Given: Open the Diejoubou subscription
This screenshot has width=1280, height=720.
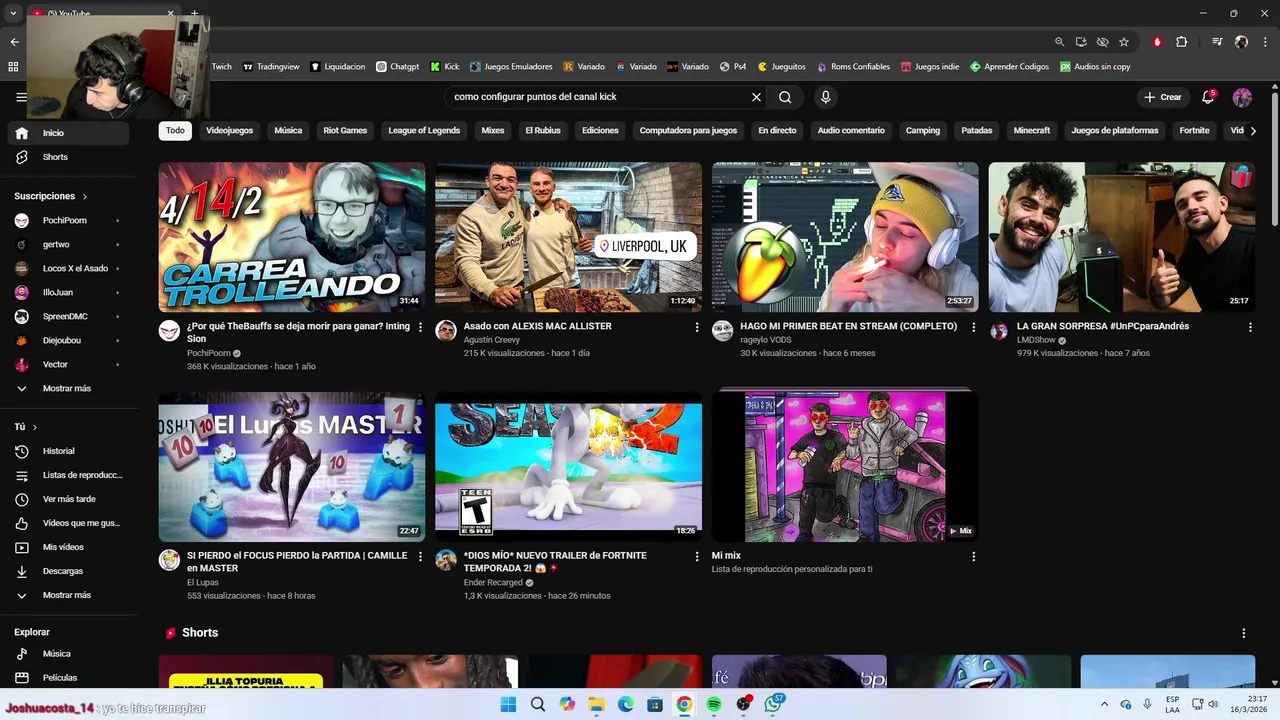Looking at the screenshot, I should (x=68, y=340).
